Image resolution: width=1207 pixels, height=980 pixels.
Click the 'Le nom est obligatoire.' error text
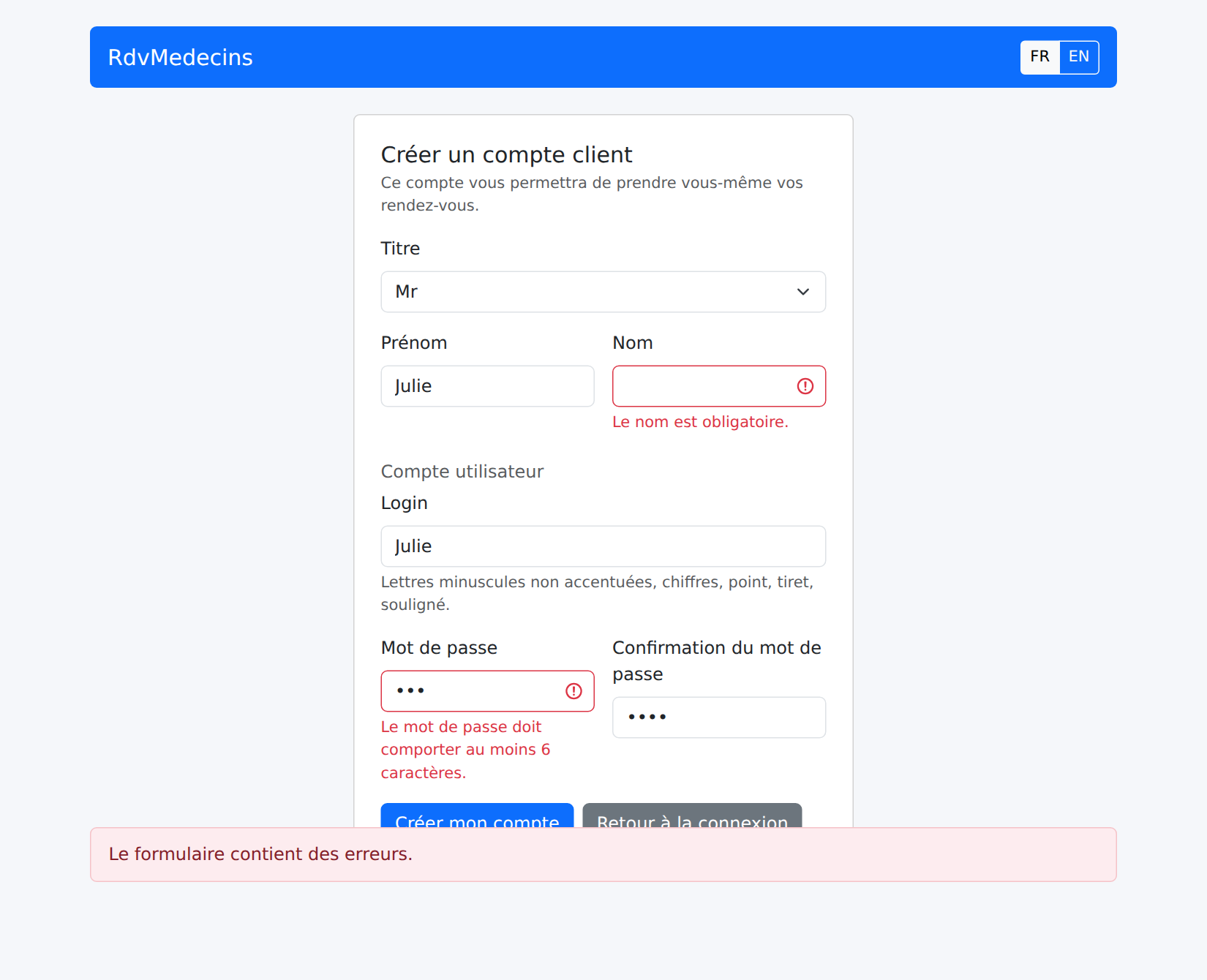(x=700, y=422)
